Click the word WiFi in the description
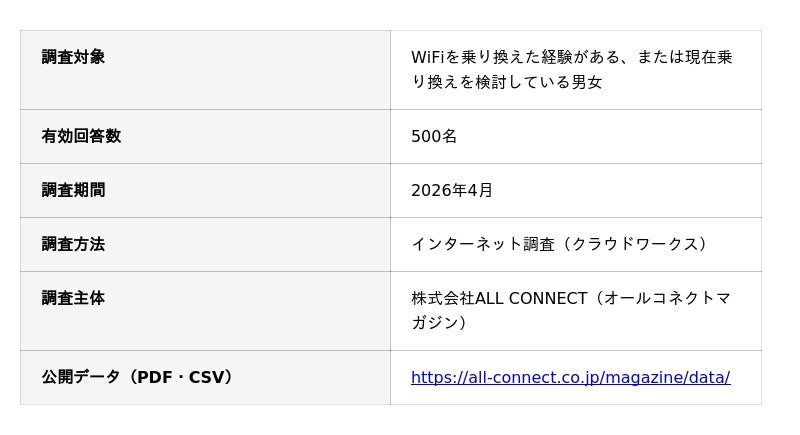Image resolution: width=800 pixels, height=435 pixels. (428, 57)
